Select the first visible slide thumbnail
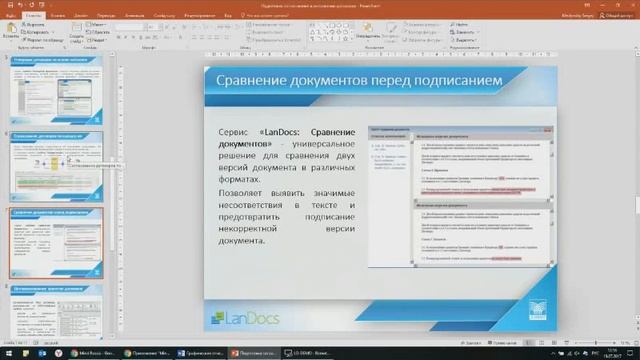This screenshot has height=360, width=640. [56, 91]
